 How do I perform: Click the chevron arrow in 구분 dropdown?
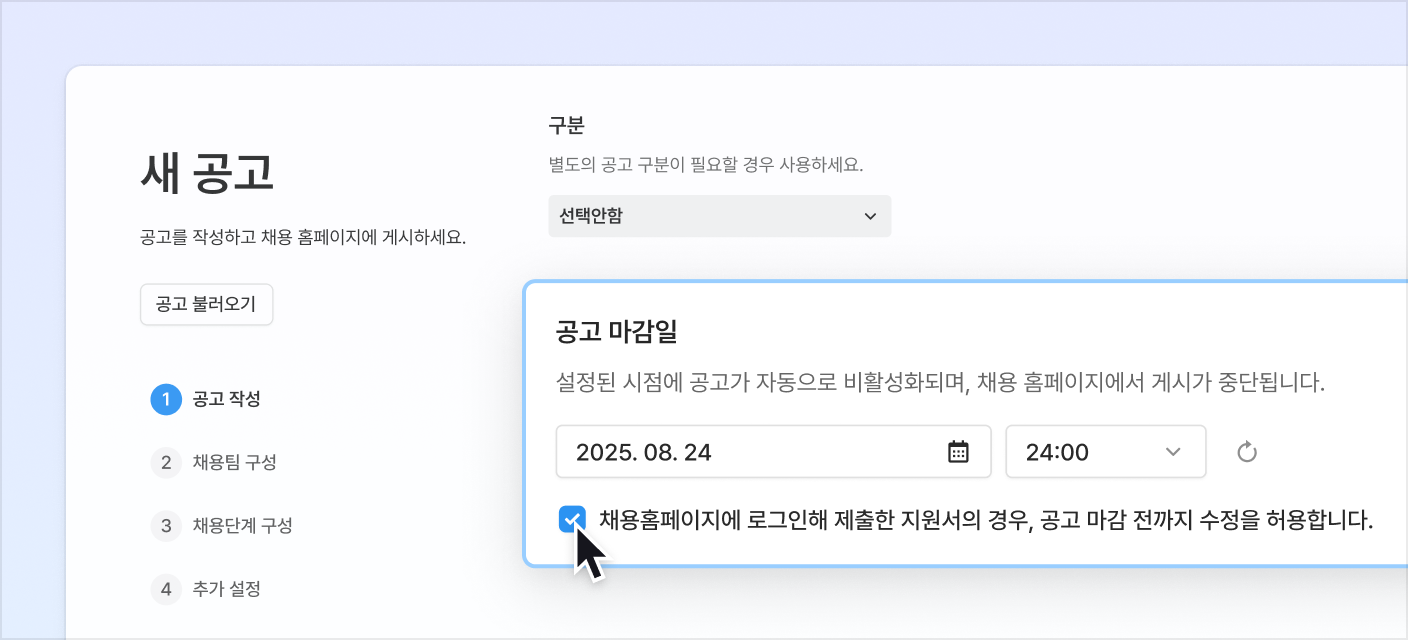869,216
